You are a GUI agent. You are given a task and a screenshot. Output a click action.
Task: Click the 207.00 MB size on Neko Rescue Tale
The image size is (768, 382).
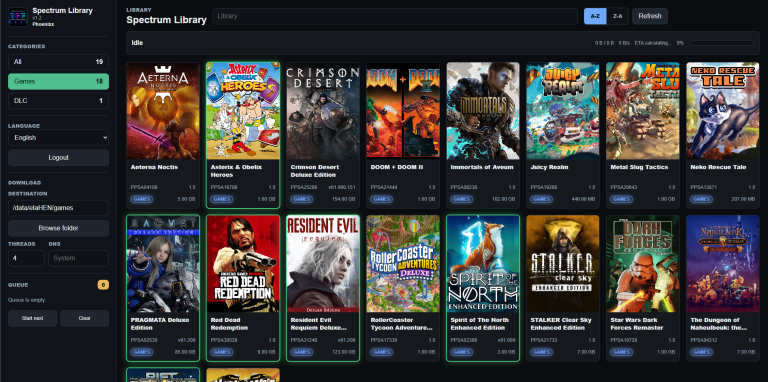(x=744, y=199)
